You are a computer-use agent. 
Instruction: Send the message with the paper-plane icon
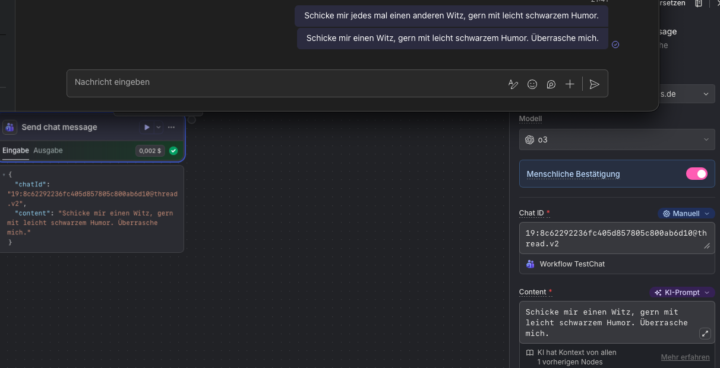pyautogui.click(x=594, y=85)
